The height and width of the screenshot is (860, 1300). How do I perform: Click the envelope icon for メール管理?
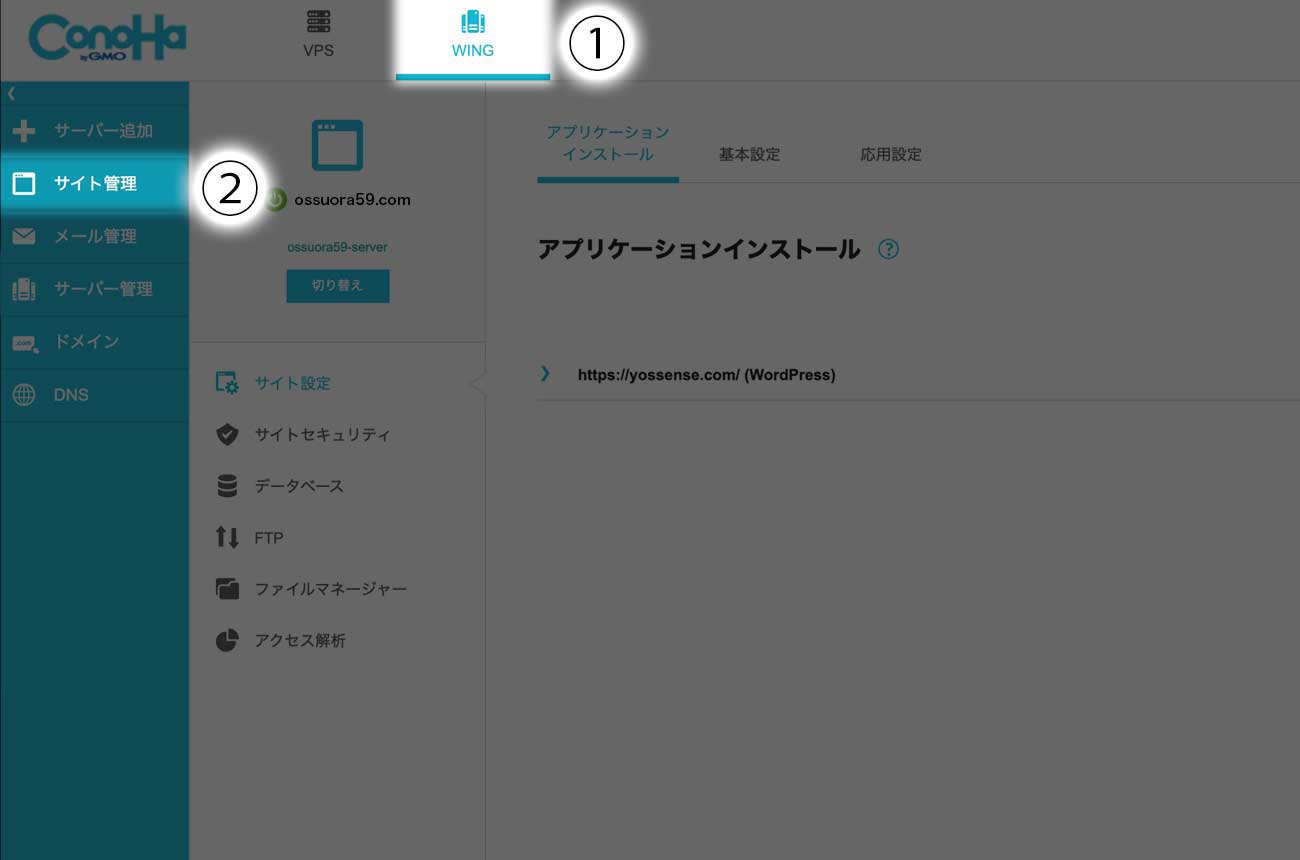[x=24, y=237]
